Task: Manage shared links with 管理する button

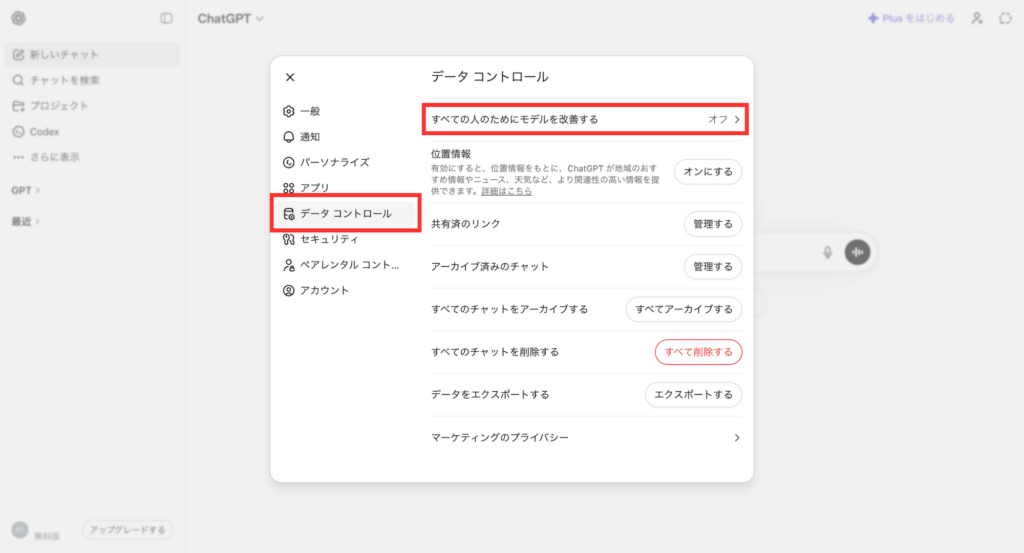Action: coord(712,224)
